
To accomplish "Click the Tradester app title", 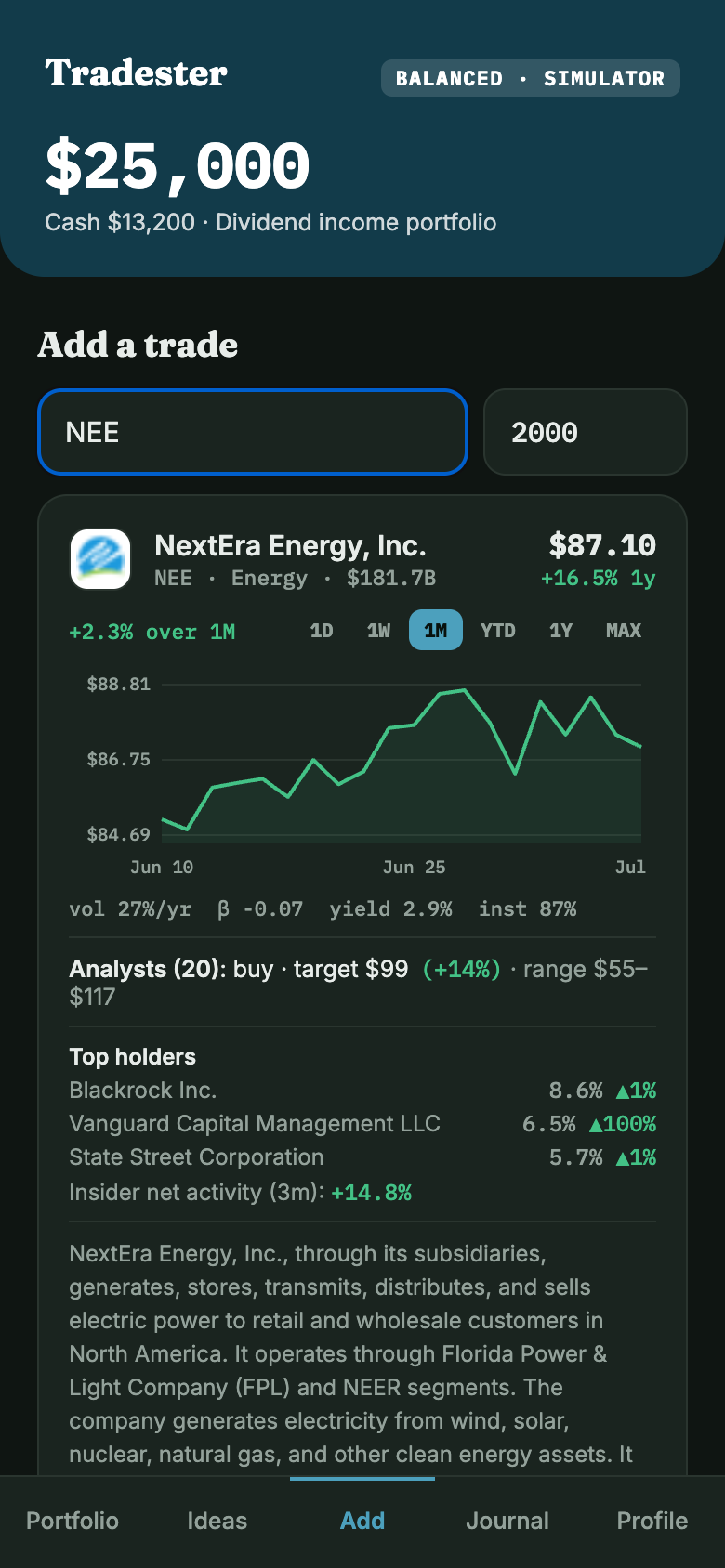I will [x=136, y=73].
